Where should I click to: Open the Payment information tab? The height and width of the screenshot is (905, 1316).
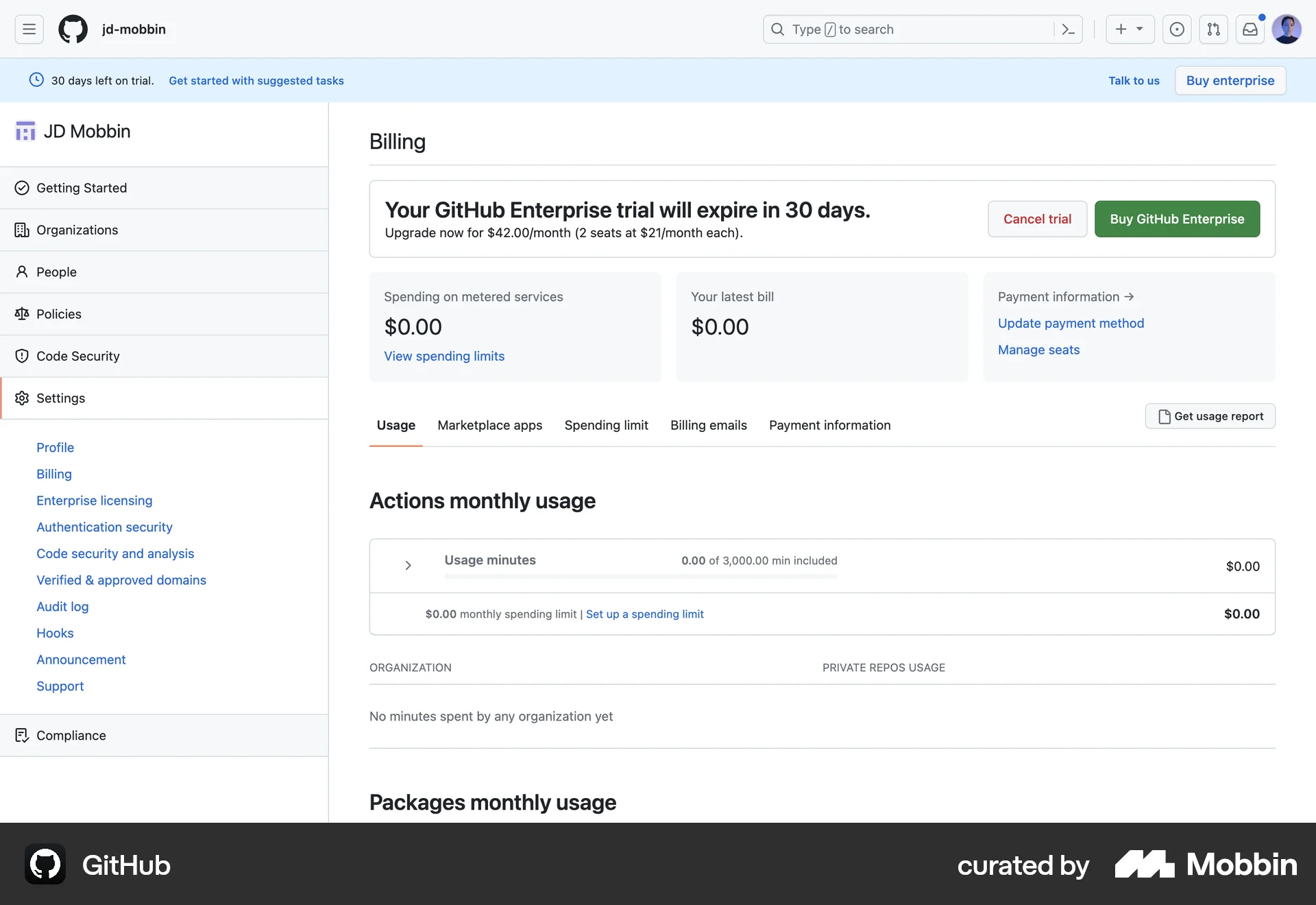pyautogui.click(x=829, y=425)
